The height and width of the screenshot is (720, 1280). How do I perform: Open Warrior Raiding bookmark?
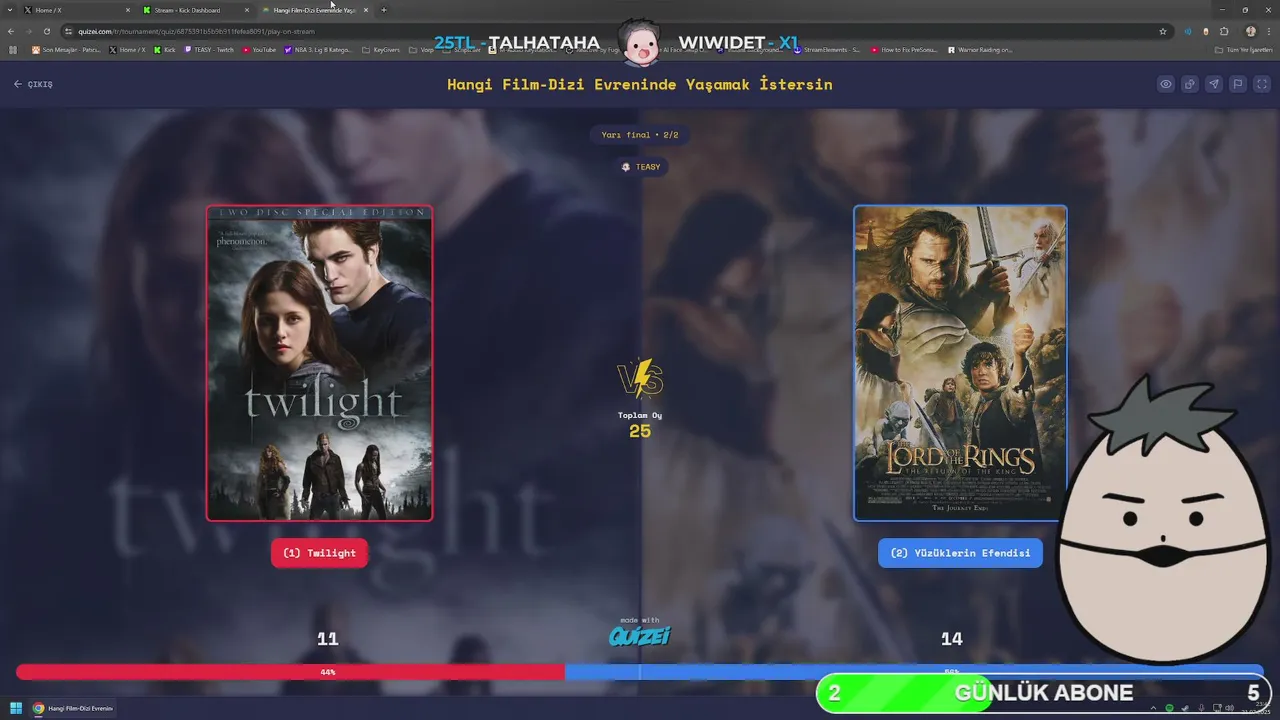[x=980, y=49]
